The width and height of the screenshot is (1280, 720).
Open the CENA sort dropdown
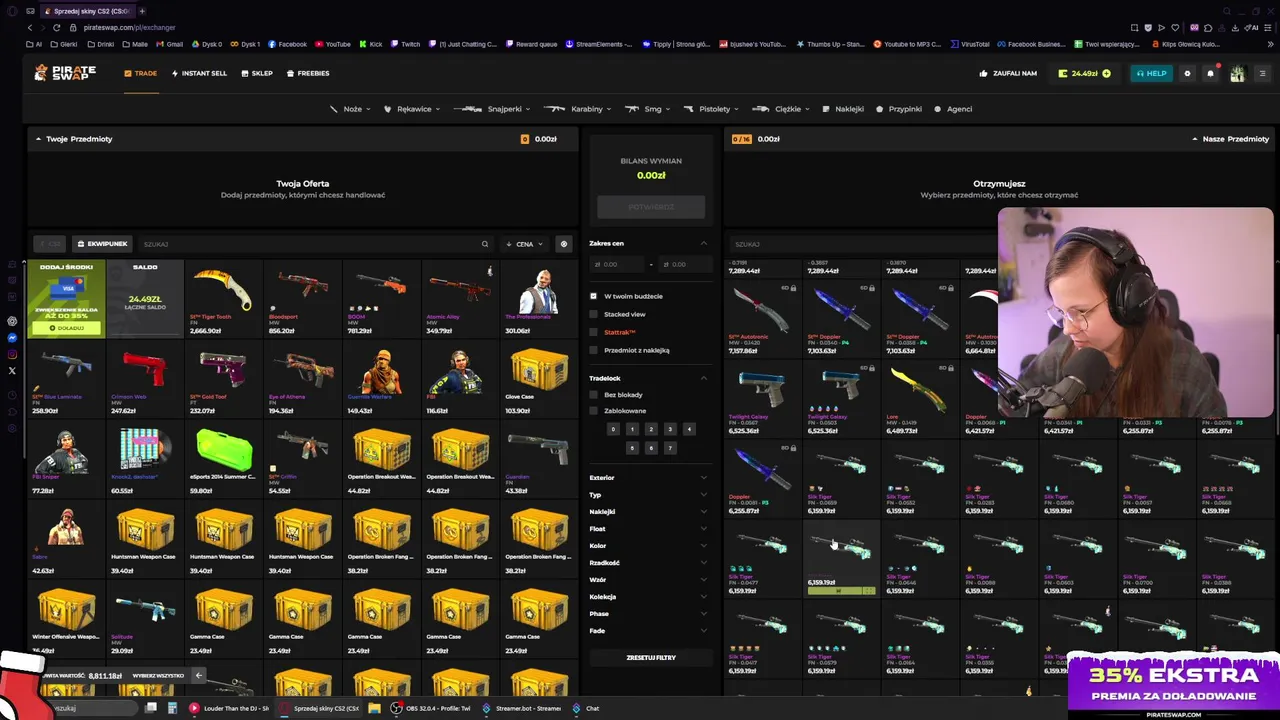pyautogui.click(x=524, y=244)
